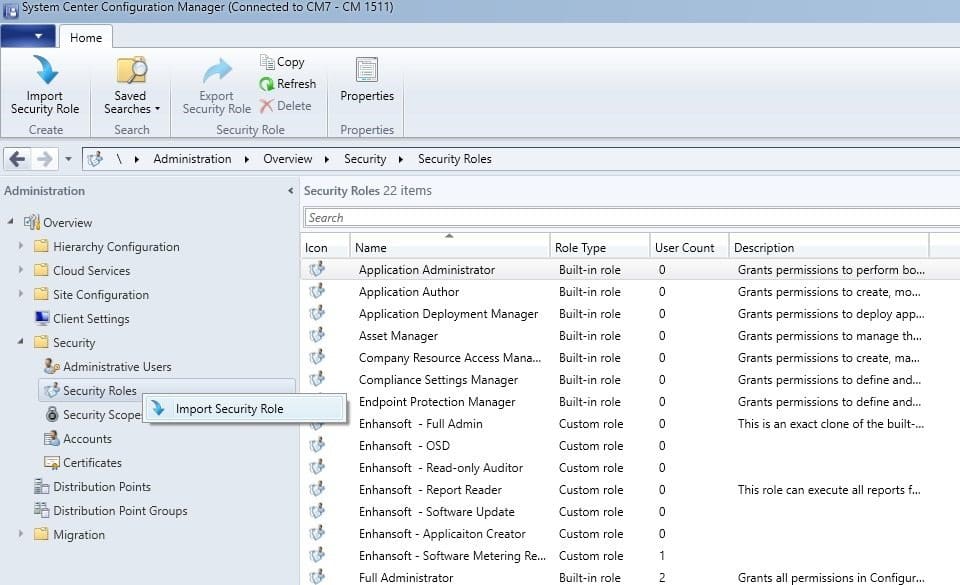Click the Search roles input field

tap(632, 217)
